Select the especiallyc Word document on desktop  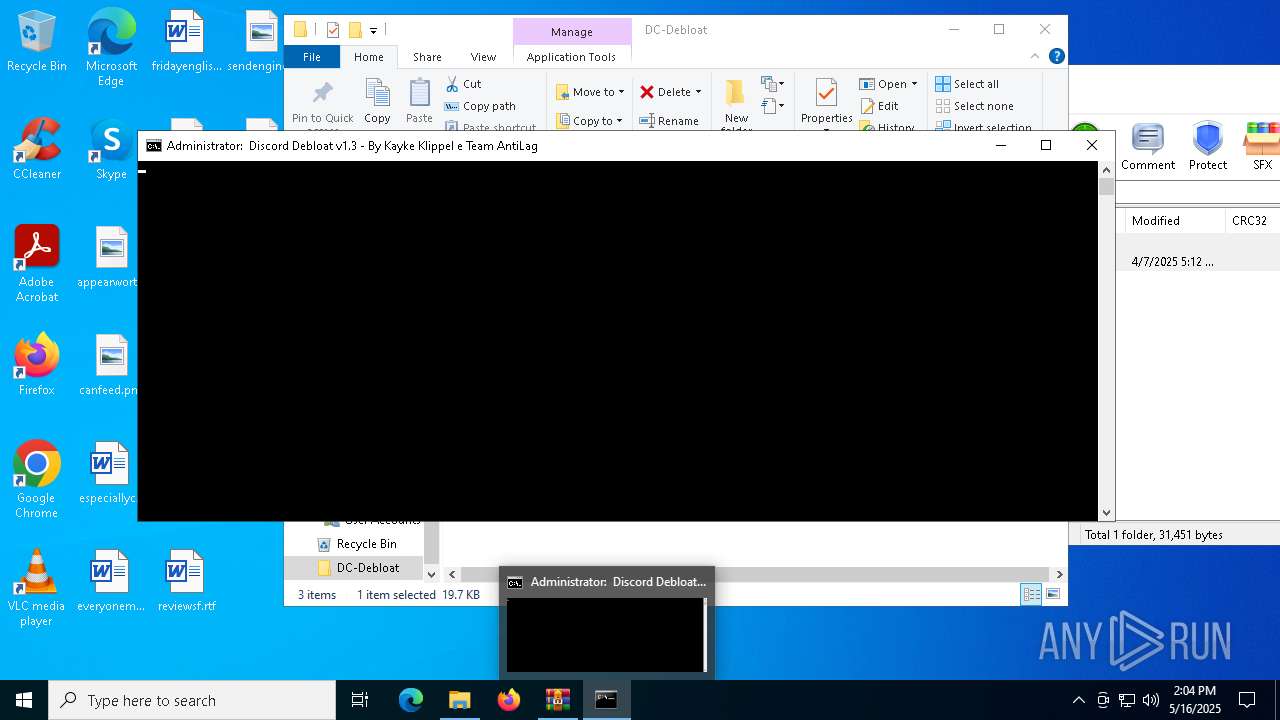(x=108, y=474)
